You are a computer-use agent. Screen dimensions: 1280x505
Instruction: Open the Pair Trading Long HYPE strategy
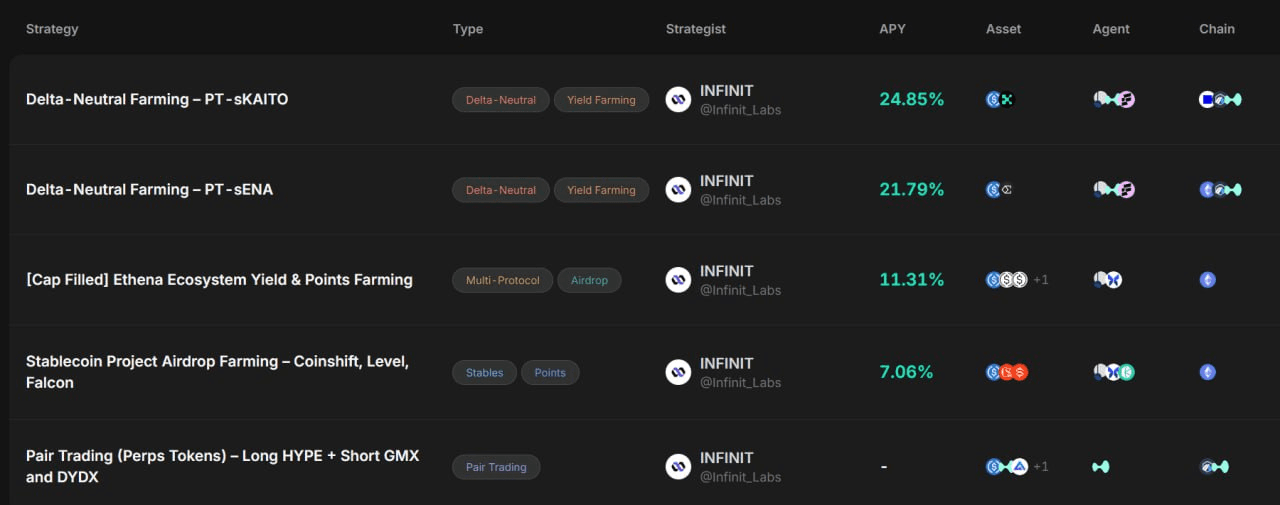[x=222, y=466]
